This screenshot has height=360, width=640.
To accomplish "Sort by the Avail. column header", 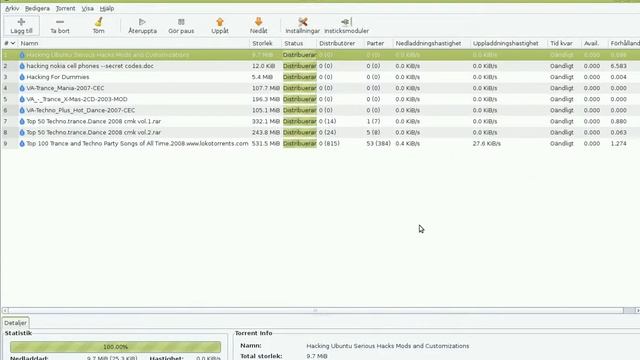I will [595, 43].
